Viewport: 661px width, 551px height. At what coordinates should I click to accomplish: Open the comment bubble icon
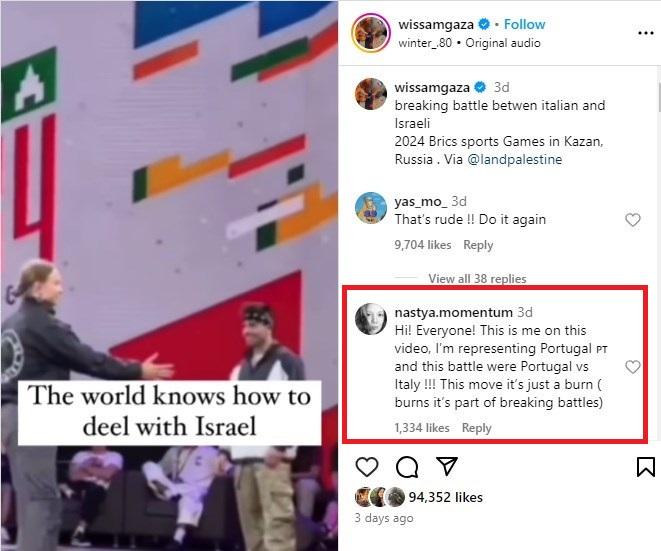tap(407, 467)
